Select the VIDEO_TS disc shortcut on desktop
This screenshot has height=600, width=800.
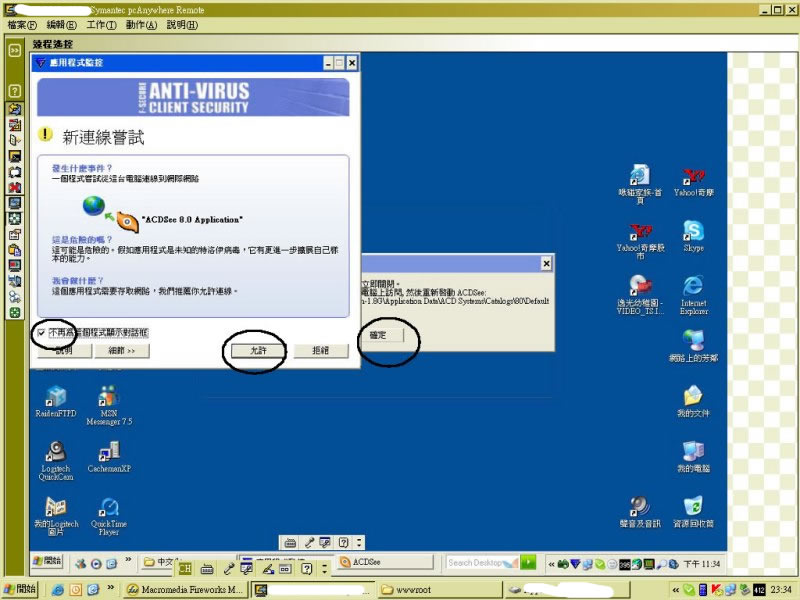click(x=640, y=295)
